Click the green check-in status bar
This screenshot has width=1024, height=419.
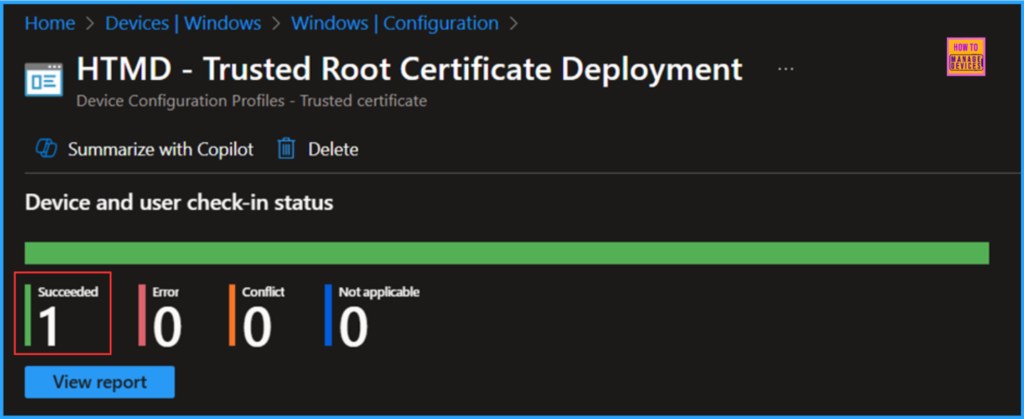507,253
